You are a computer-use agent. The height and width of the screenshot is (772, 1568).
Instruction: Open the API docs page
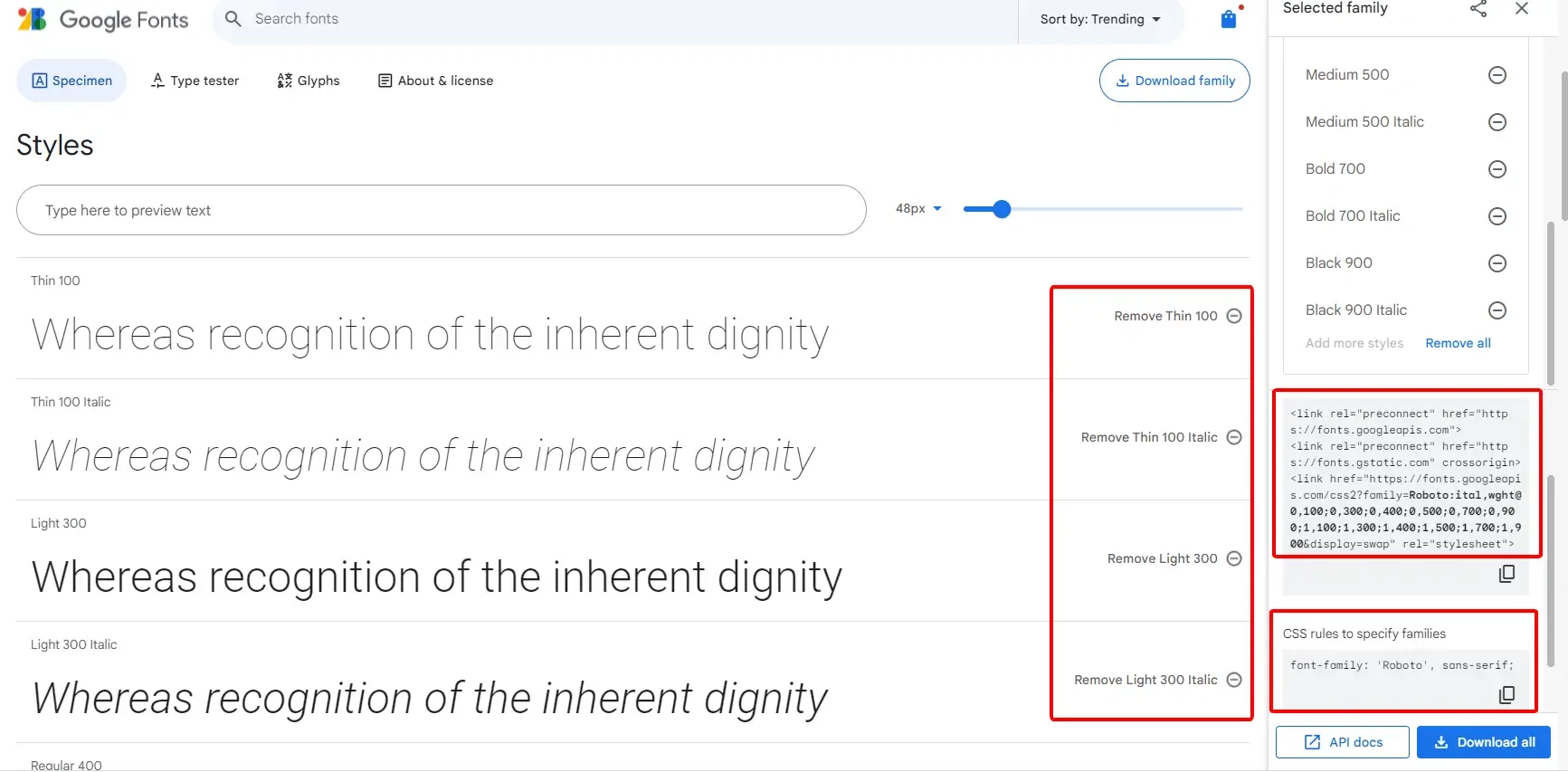1342,741
